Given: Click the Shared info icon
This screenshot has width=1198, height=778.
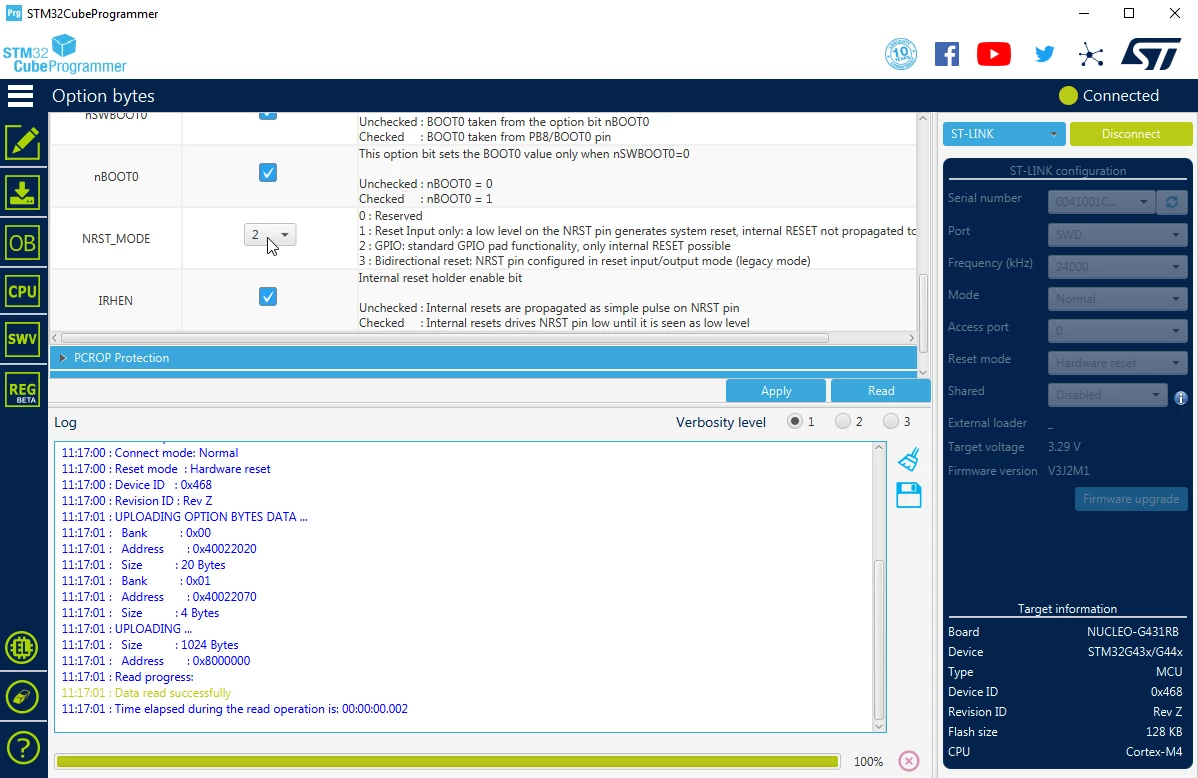Looking at the screenshot, I should [x=1180, y=398].
